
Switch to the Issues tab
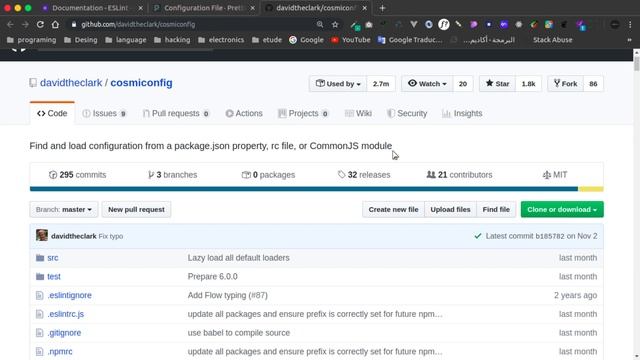coord(104,113)
